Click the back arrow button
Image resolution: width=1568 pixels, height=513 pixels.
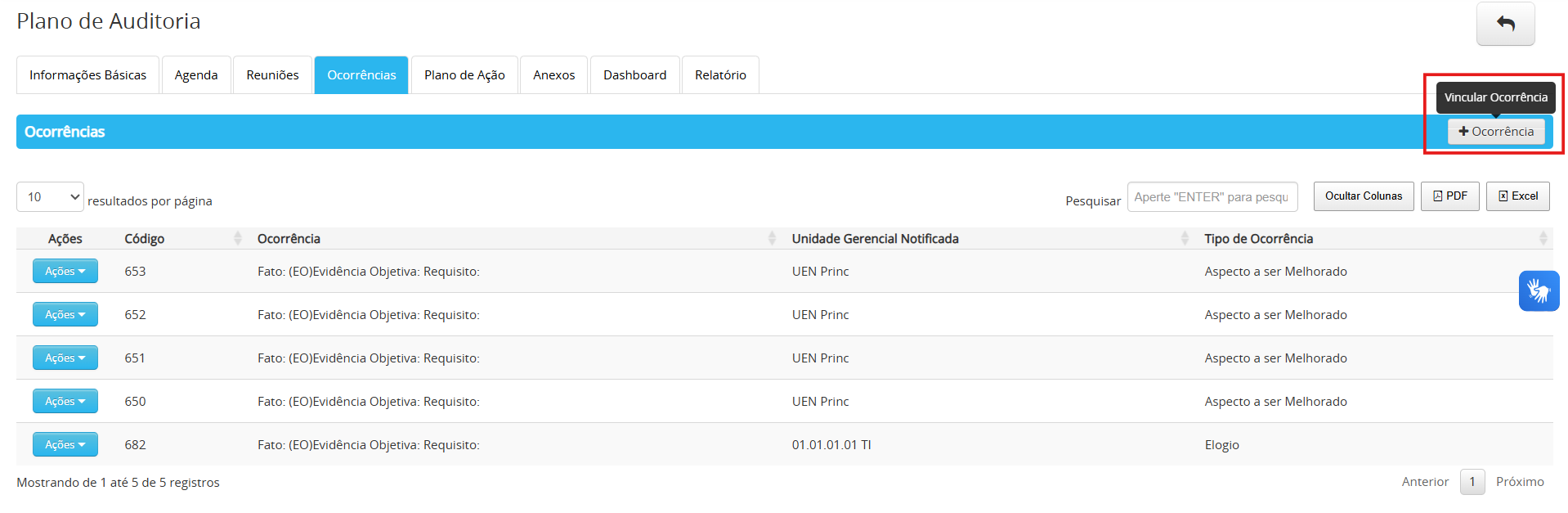coord(1504,24)
